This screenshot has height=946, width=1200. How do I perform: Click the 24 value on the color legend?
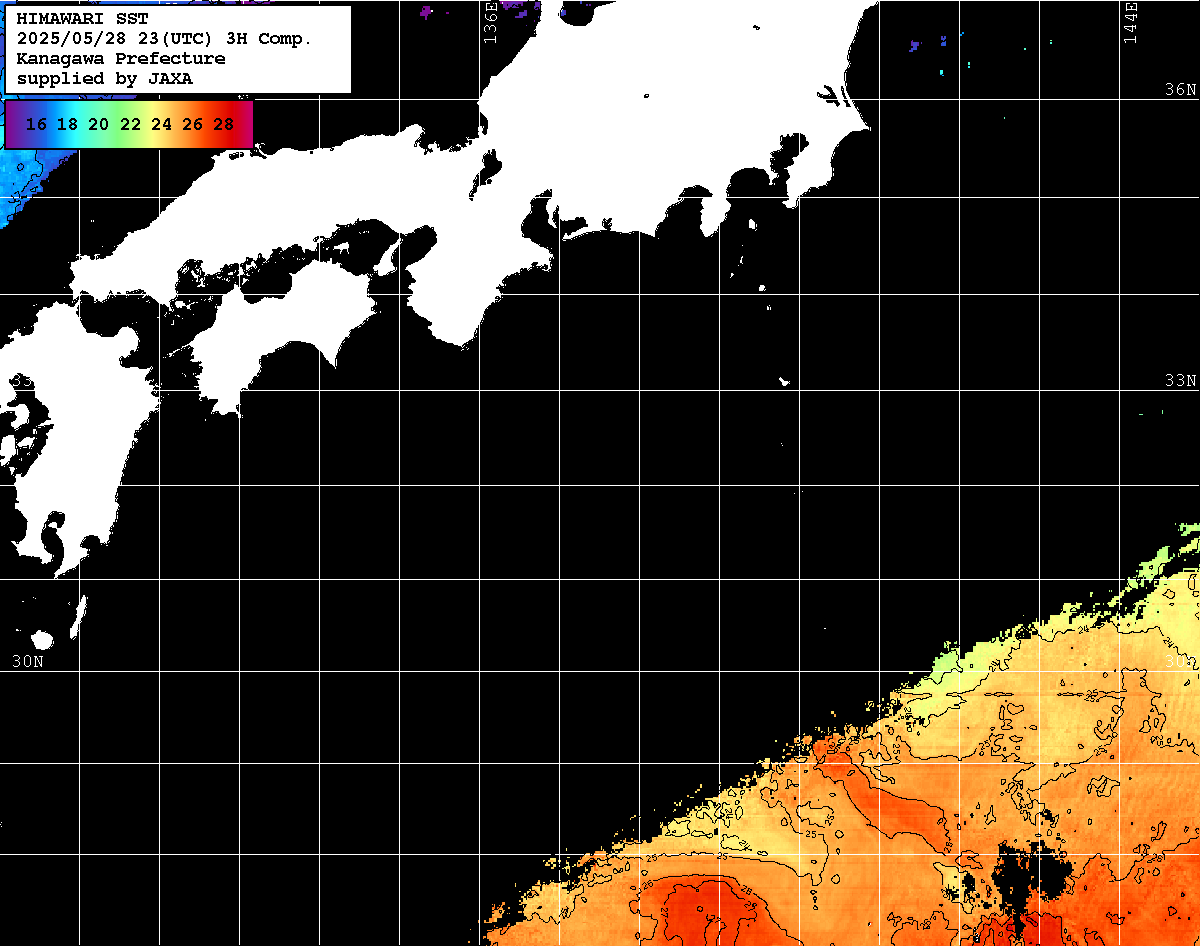(x=161, y=125)
